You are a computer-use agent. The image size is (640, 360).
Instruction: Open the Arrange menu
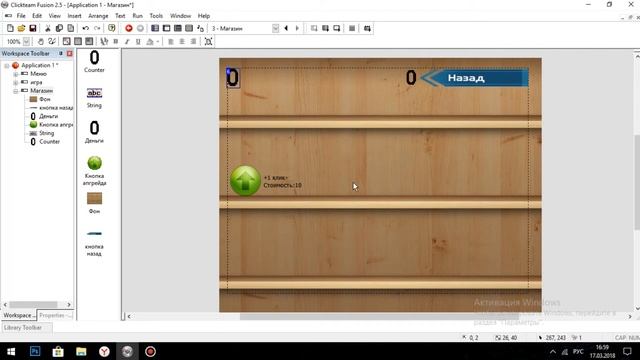(x=98, y=16)
